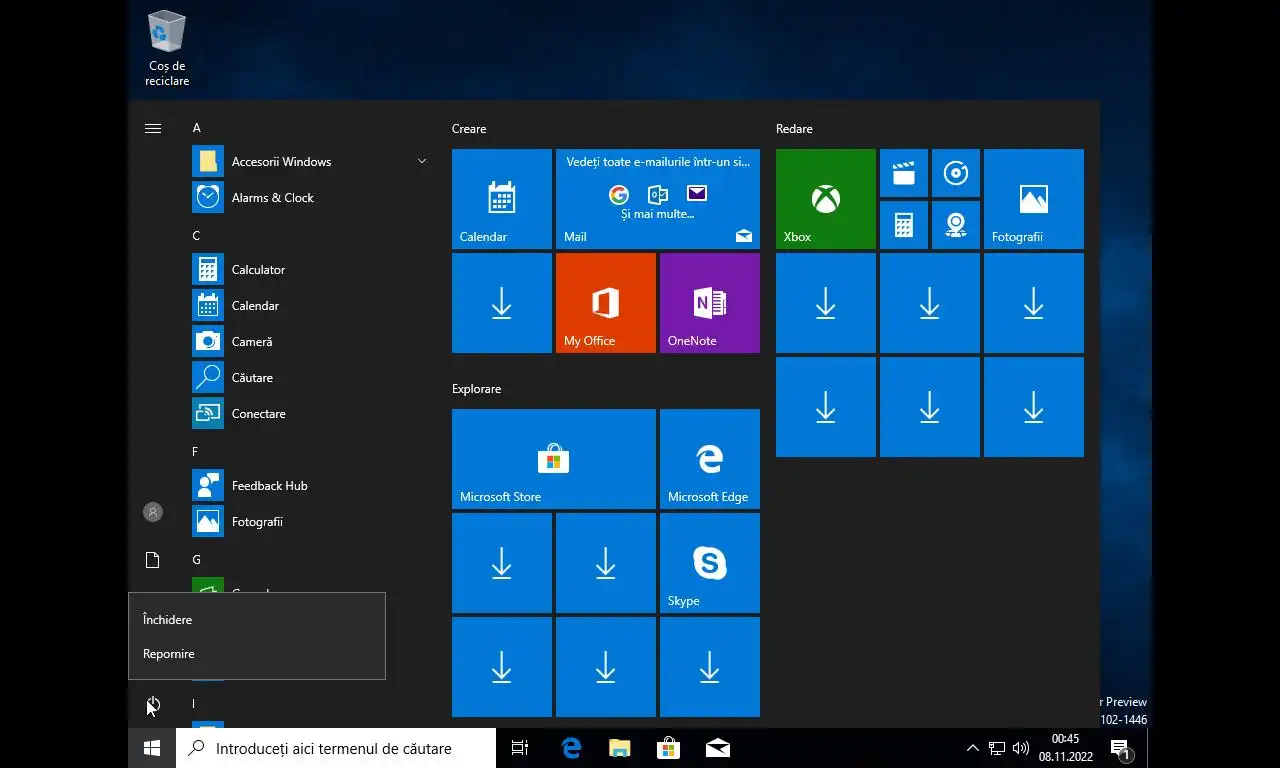
Task: Click the Start button on taskbar
Action: pos(152,748)
